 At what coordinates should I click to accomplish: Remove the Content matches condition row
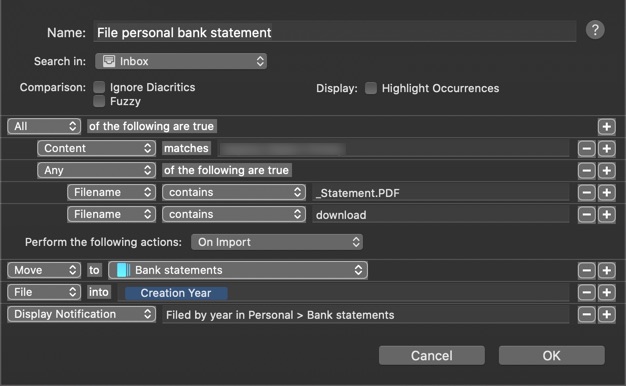pos(586,149)
